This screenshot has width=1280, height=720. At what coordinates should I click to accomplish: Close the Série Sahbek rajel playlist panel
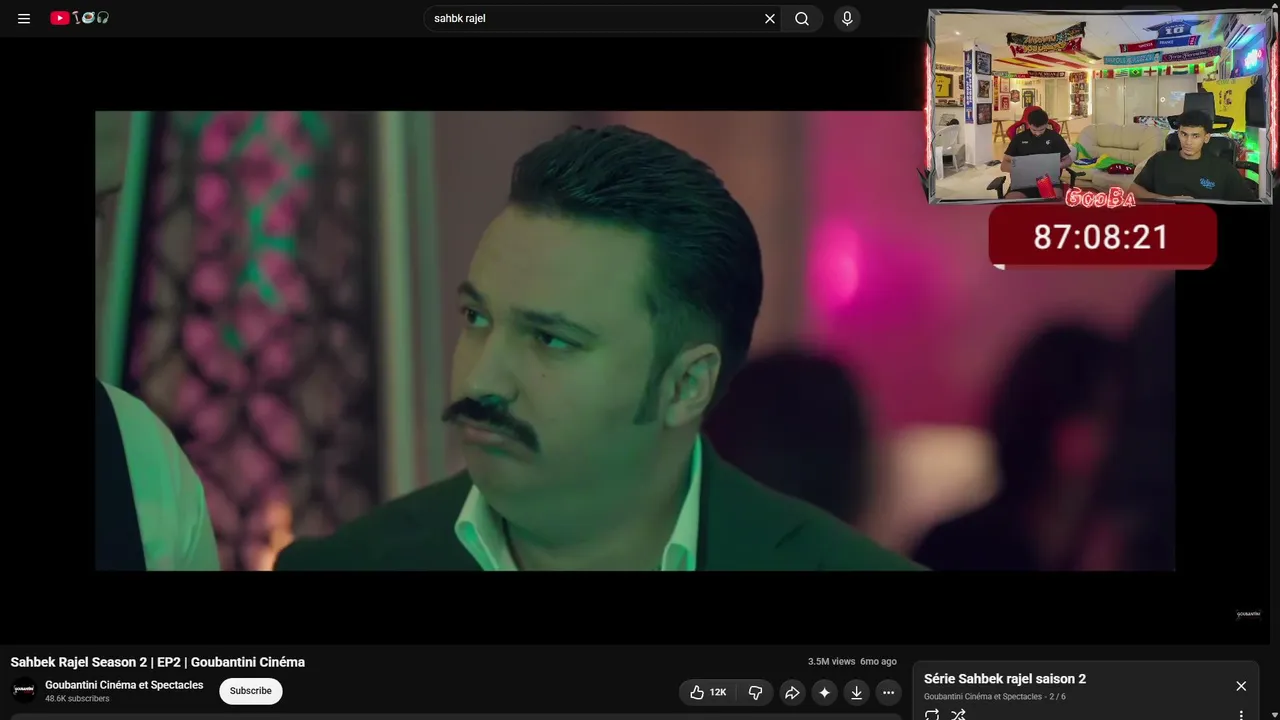pyautogui.click(x=1241, y=686)
